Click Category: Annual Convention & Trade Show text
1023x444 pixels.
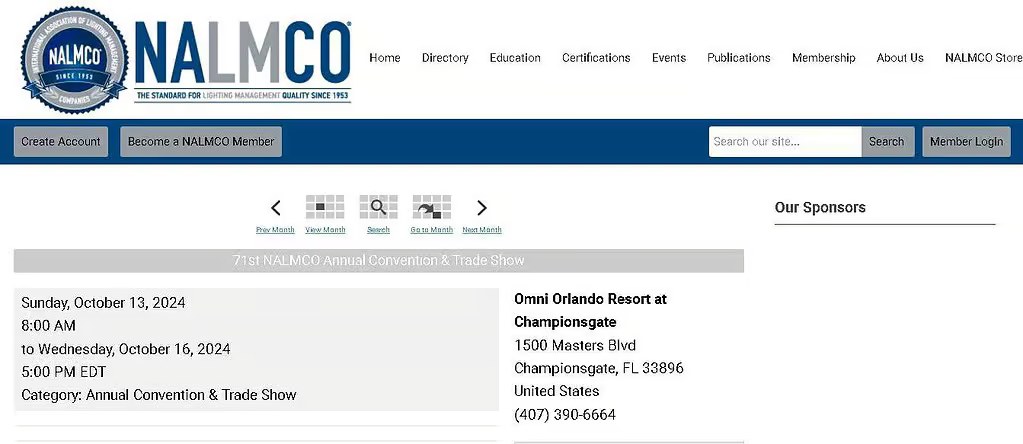[159, 394]
